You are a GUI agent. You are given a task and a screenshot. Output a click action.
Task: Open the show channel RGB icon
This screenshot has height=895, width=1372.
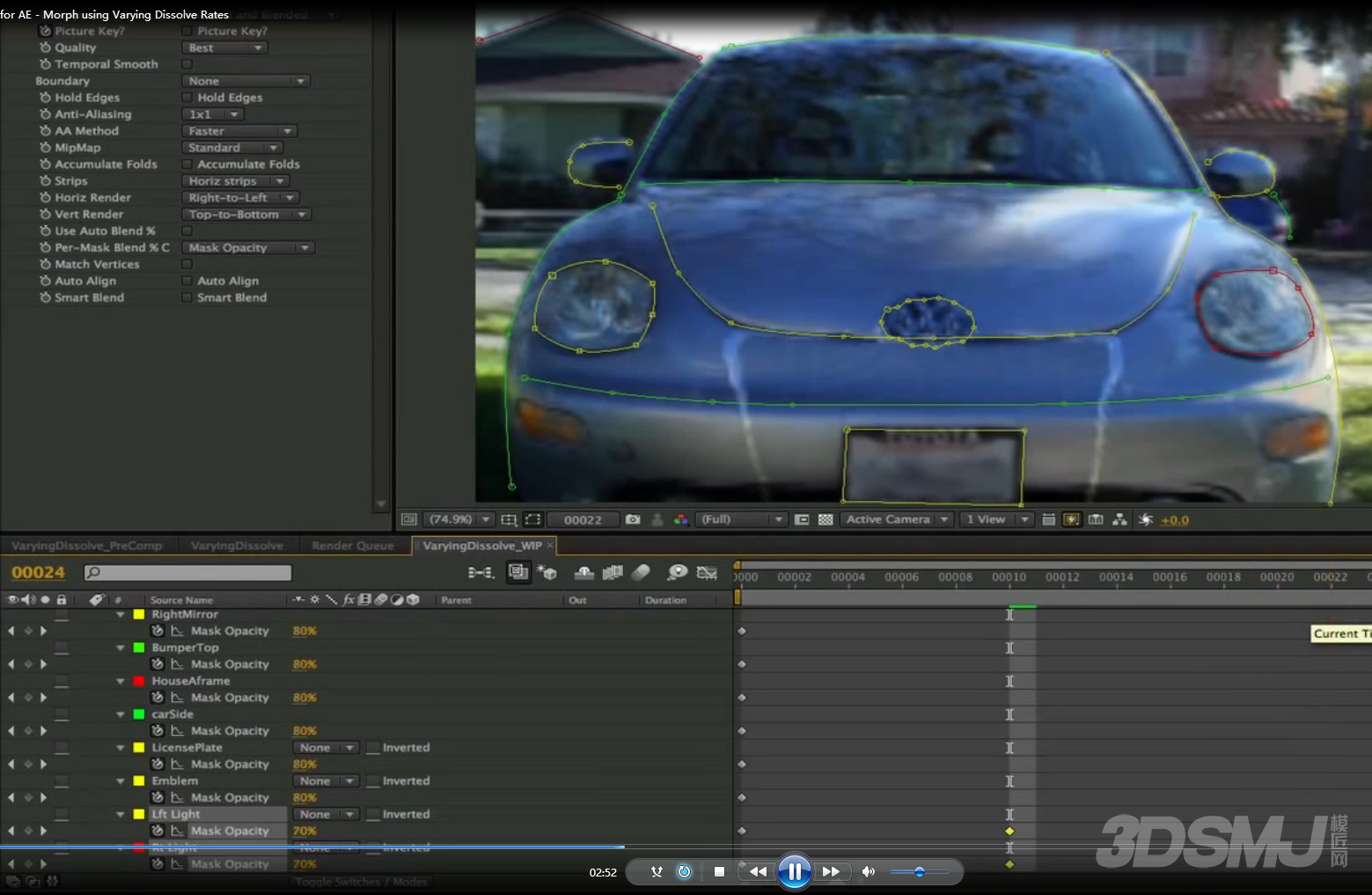coord(680,519)
